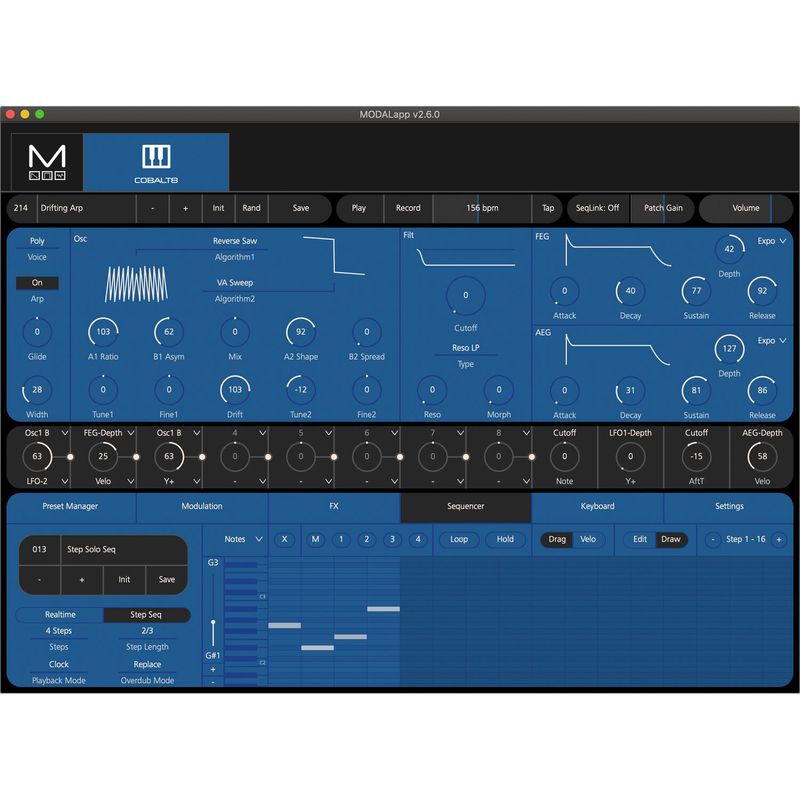Click the Record button
800x800 pixels.
click(408, 208)
